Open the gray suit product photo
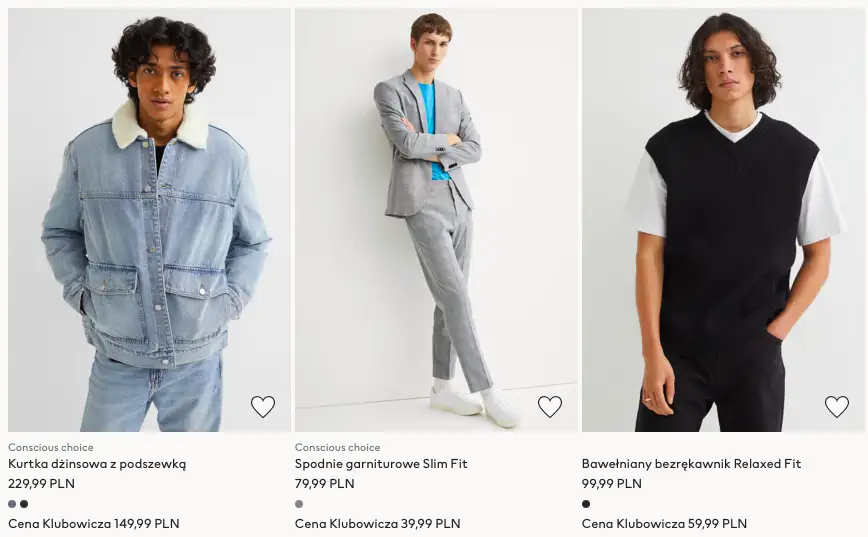The image size is (868, 537). pyautogui.click(x=436, y=220)
